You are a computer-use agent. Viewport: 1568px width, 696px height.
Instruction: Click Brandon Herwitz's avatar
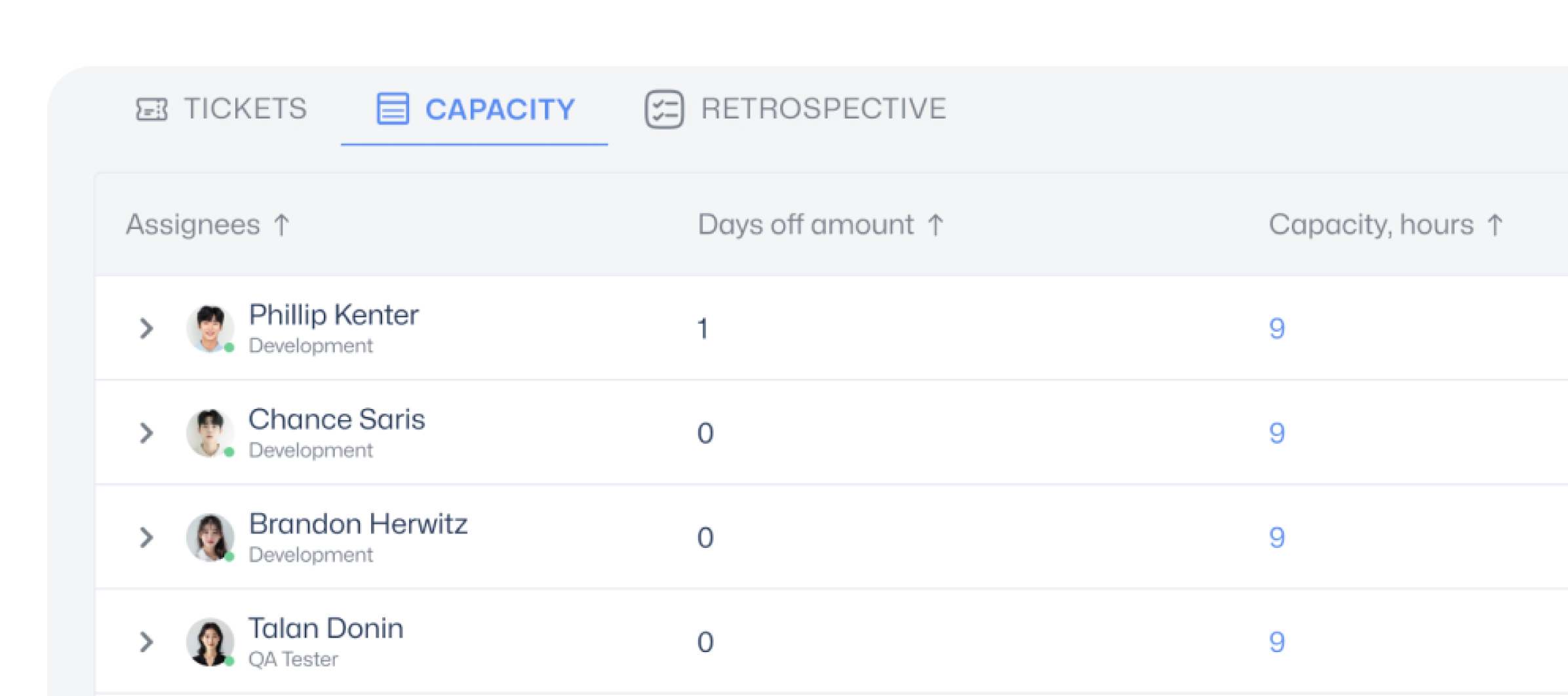pos(210,537)
